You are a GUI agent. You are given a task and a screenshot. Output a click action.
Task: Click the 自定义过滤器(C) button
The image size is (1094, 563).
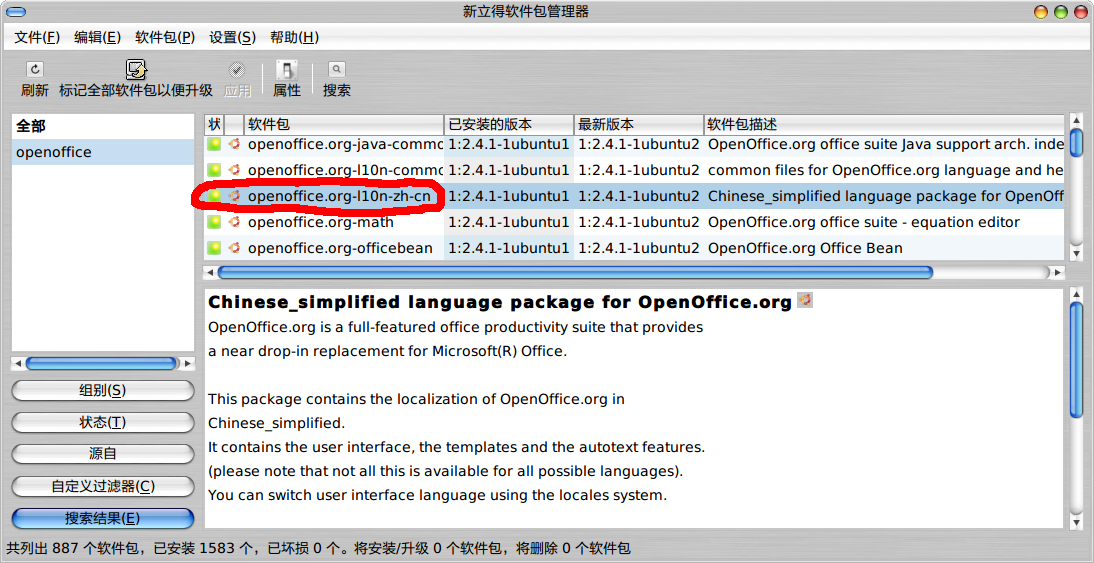103,486
